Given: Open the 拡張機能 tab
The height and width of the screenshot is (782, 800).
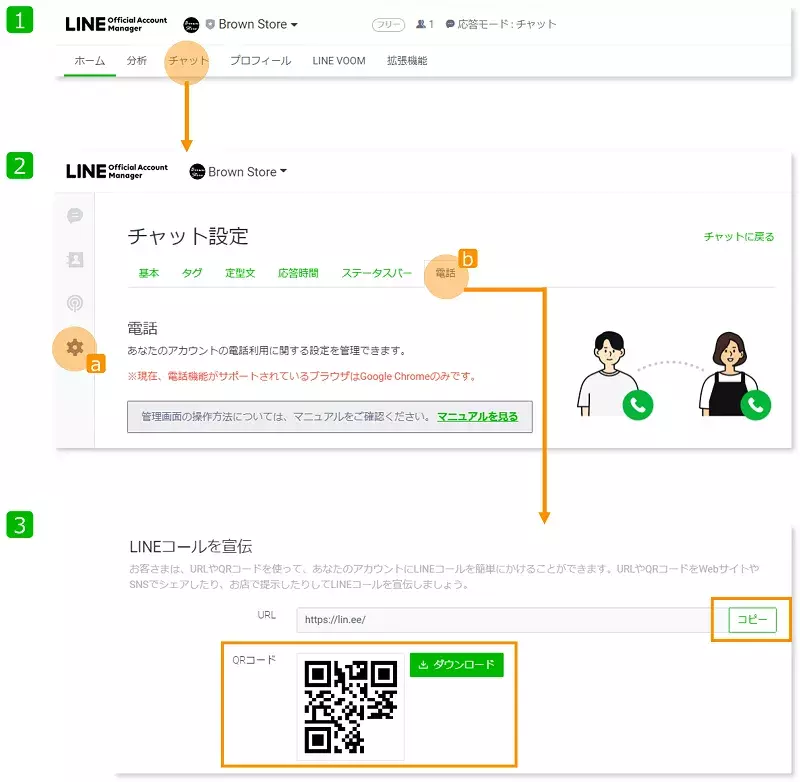Looking at the screenshot, I should (x=407, y=61).
